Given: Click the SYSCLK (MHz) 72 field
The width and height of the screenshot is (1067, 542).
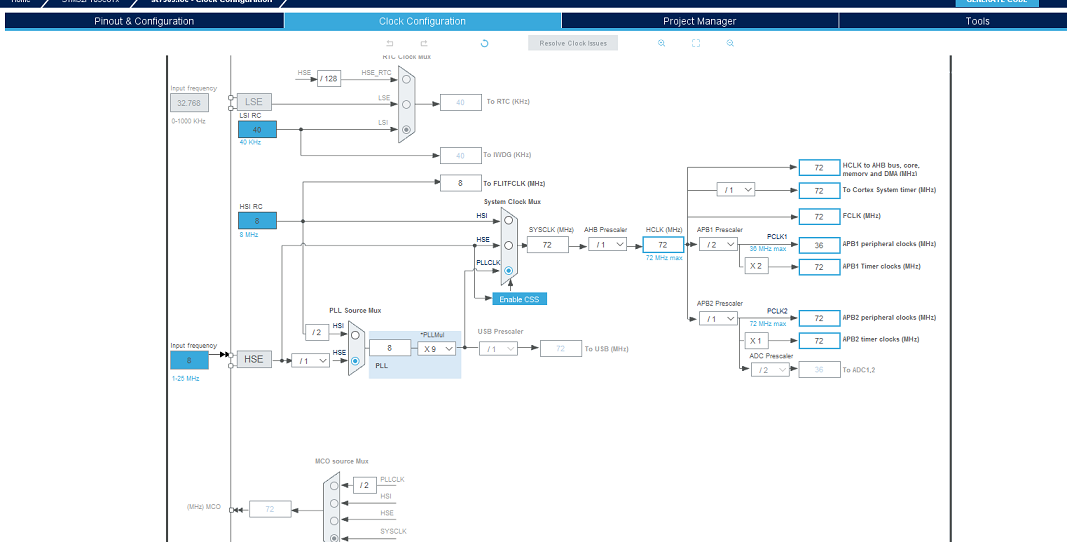Looking at the screenshot, I should (548, 244).
